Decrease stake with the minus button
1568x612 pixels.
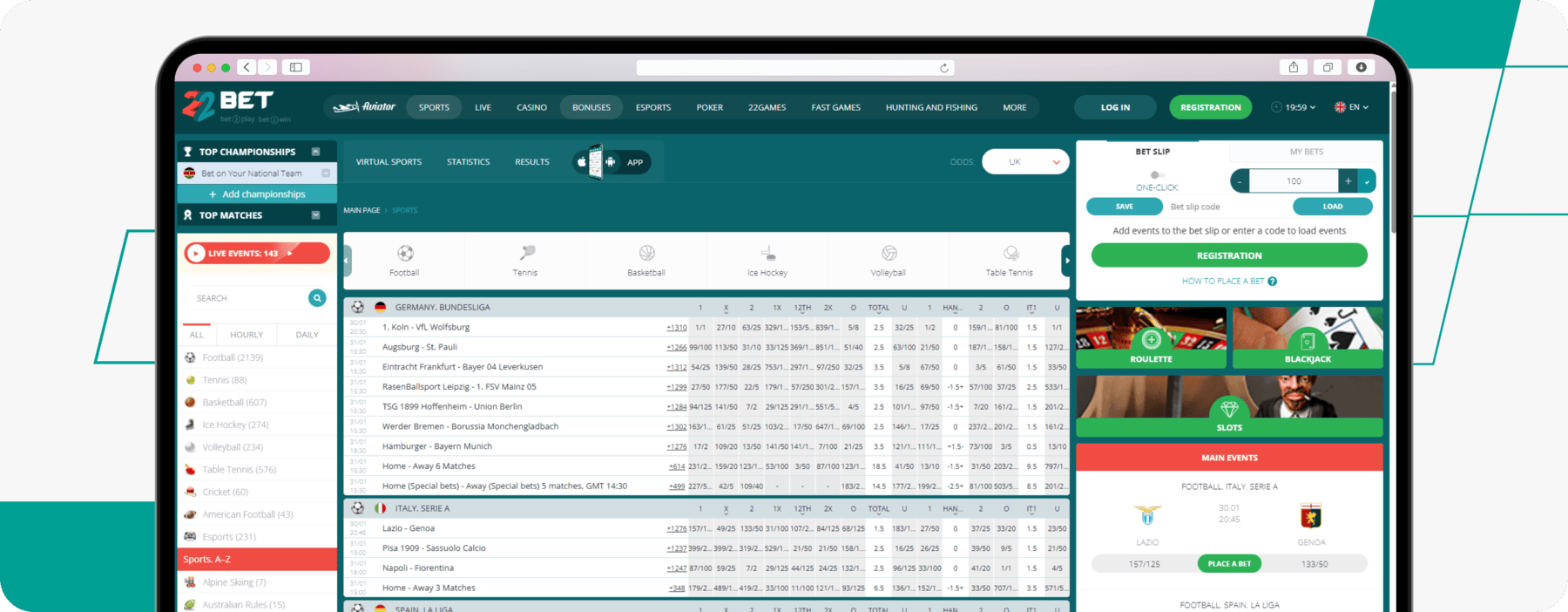click(x=1240, y=181)
